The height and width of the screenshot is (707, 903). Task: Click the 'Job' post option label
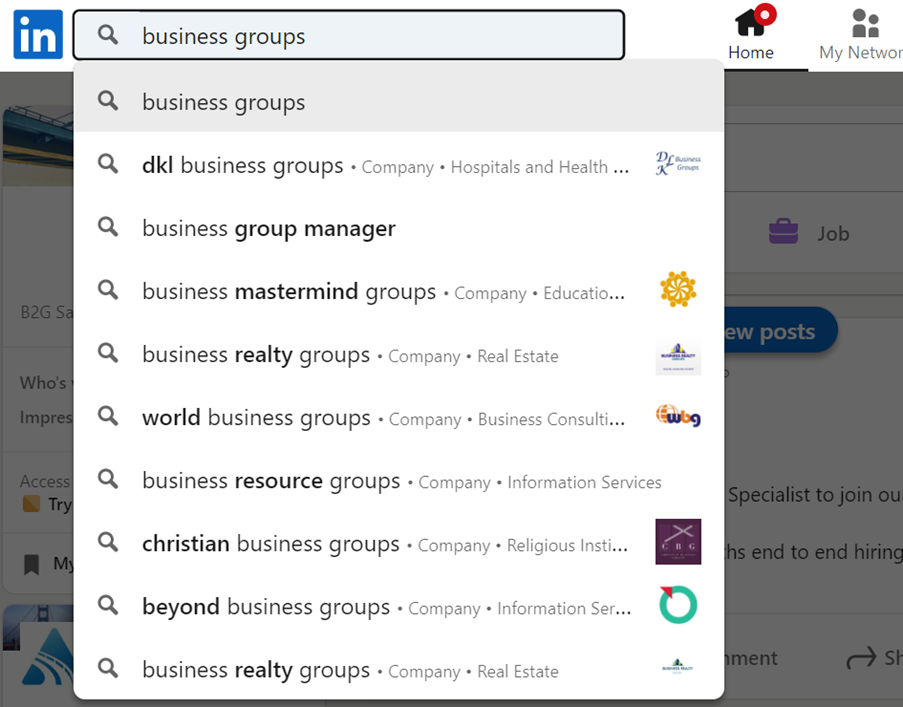pos(833,234)
